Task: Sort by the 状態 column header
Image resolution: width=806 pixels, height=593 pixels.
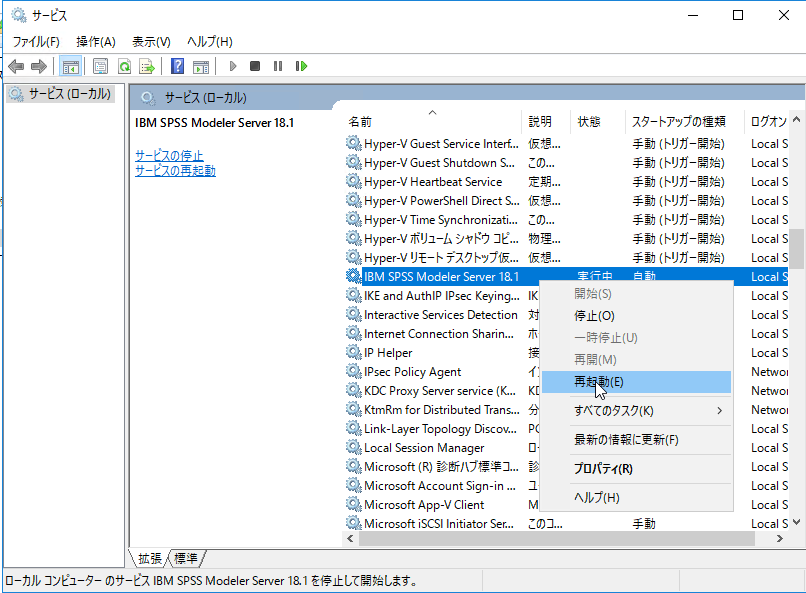Action: click(598, 122)
